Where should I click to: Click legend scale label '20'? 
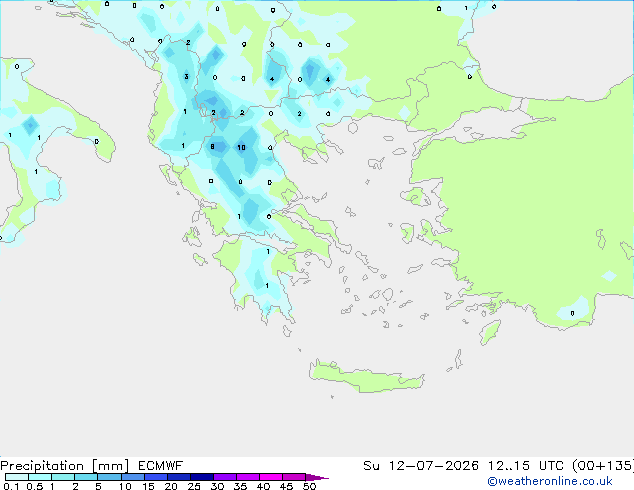[171, 486]
